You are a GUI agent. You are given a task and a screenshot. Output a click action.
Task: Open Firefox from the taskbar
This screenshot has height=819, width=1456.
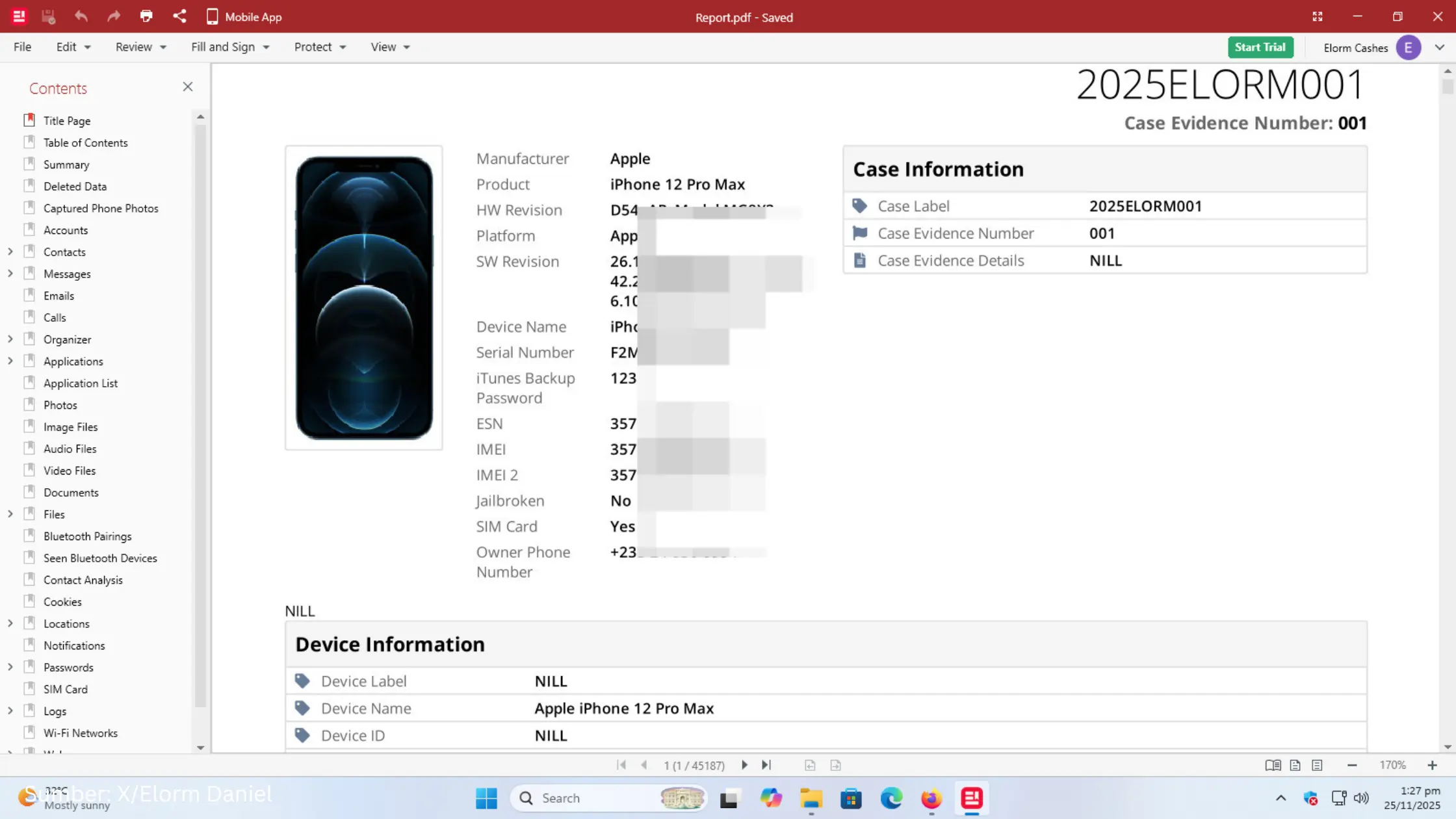point(931,798)
